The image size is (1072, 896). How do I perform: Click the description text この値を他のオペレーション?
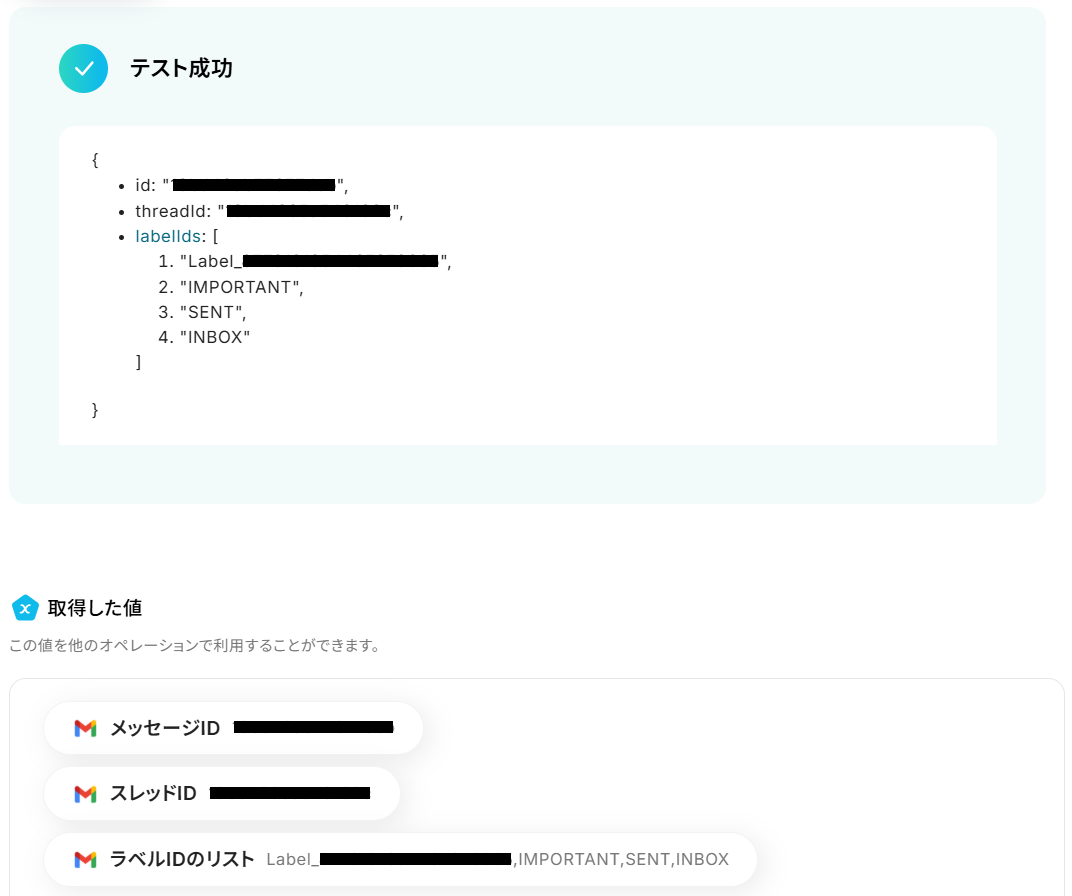(x=196, y=646)
